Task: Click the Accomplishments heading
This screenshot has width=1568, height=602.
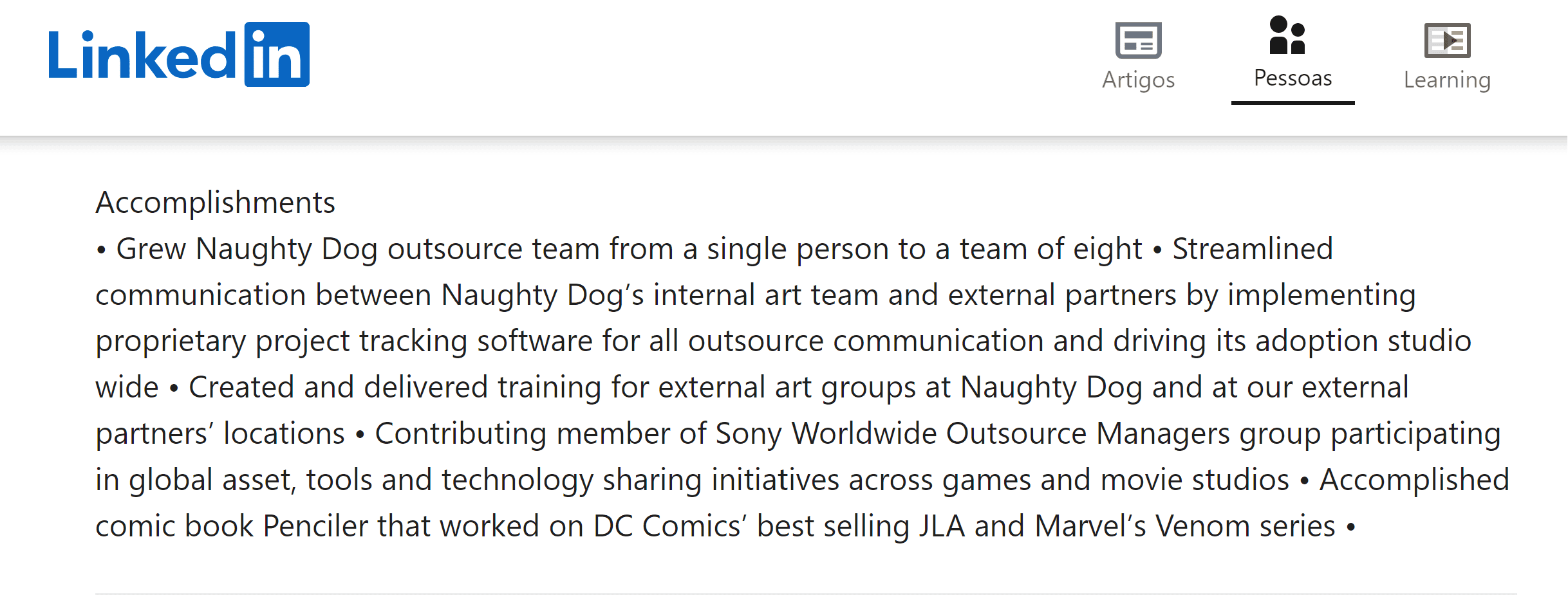Action: 215,203
